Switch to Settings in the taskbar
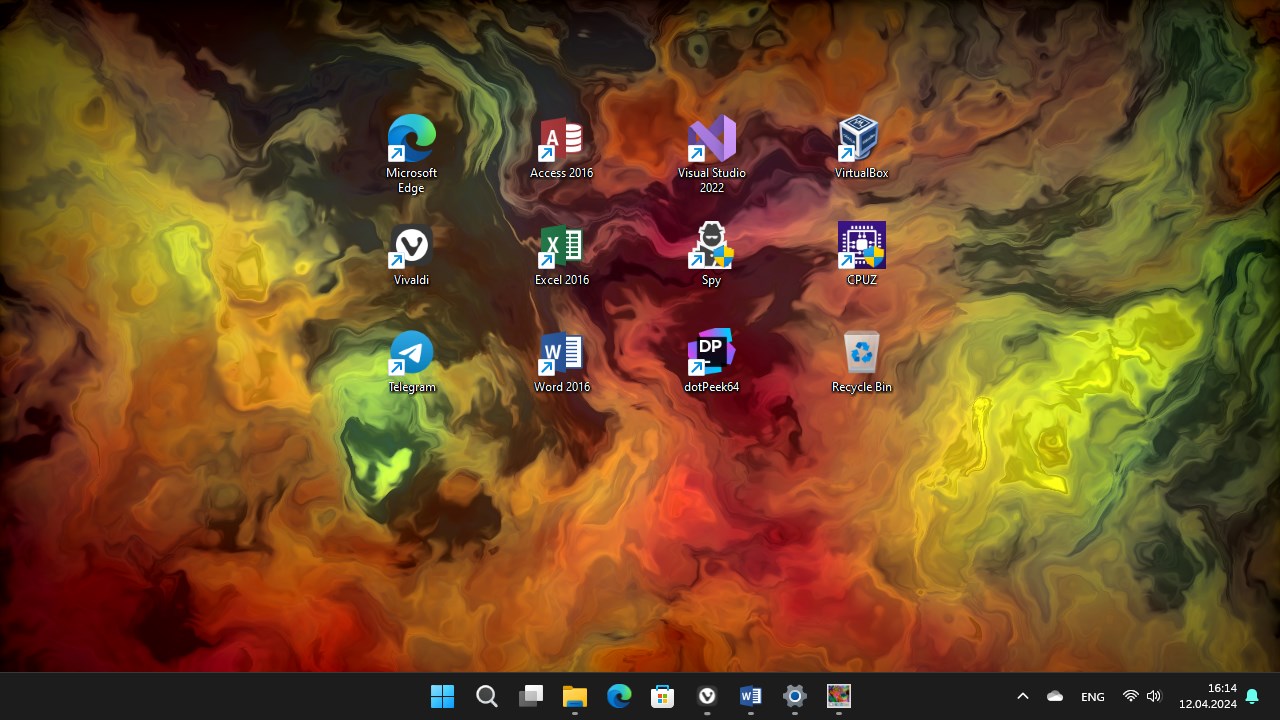 pyautogui.click(x=794, y=696)
